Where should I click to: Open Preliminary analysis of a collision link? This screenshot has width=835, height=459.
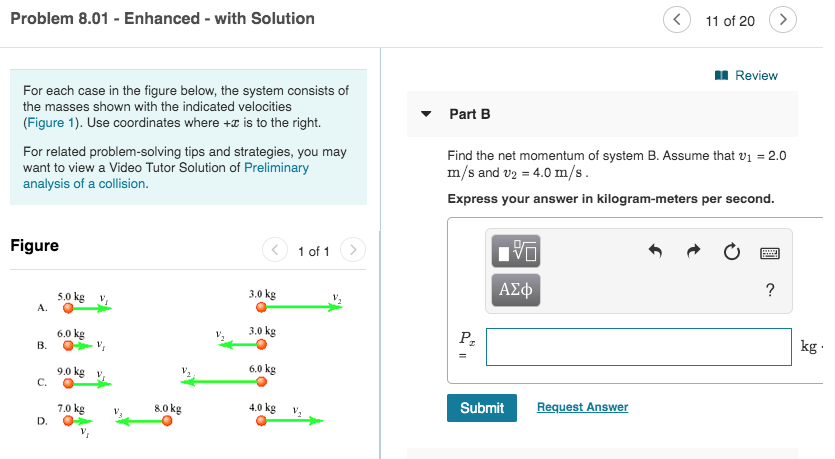point(166,176)
